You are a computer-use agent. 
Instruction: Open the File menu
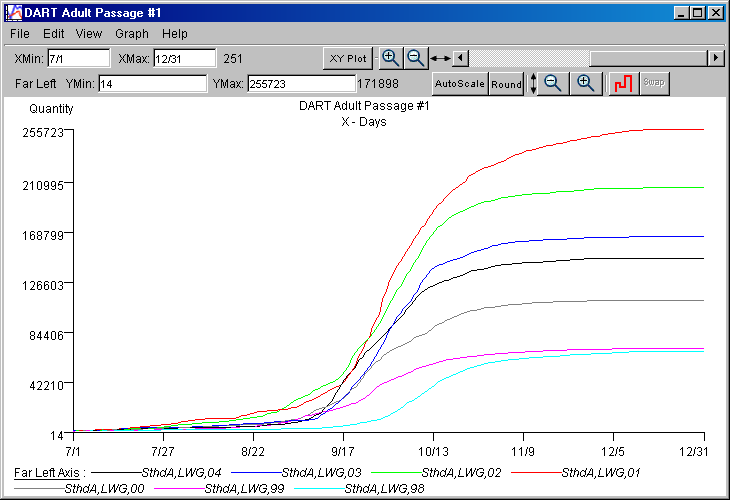pyautogui.click(x=19, y=34)
